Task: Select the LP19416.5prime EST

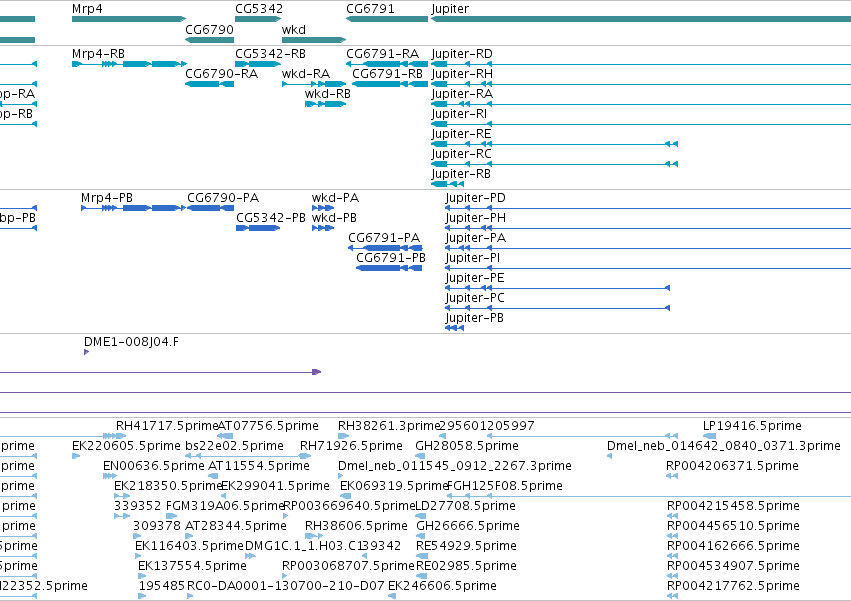Action: point(709,436)
